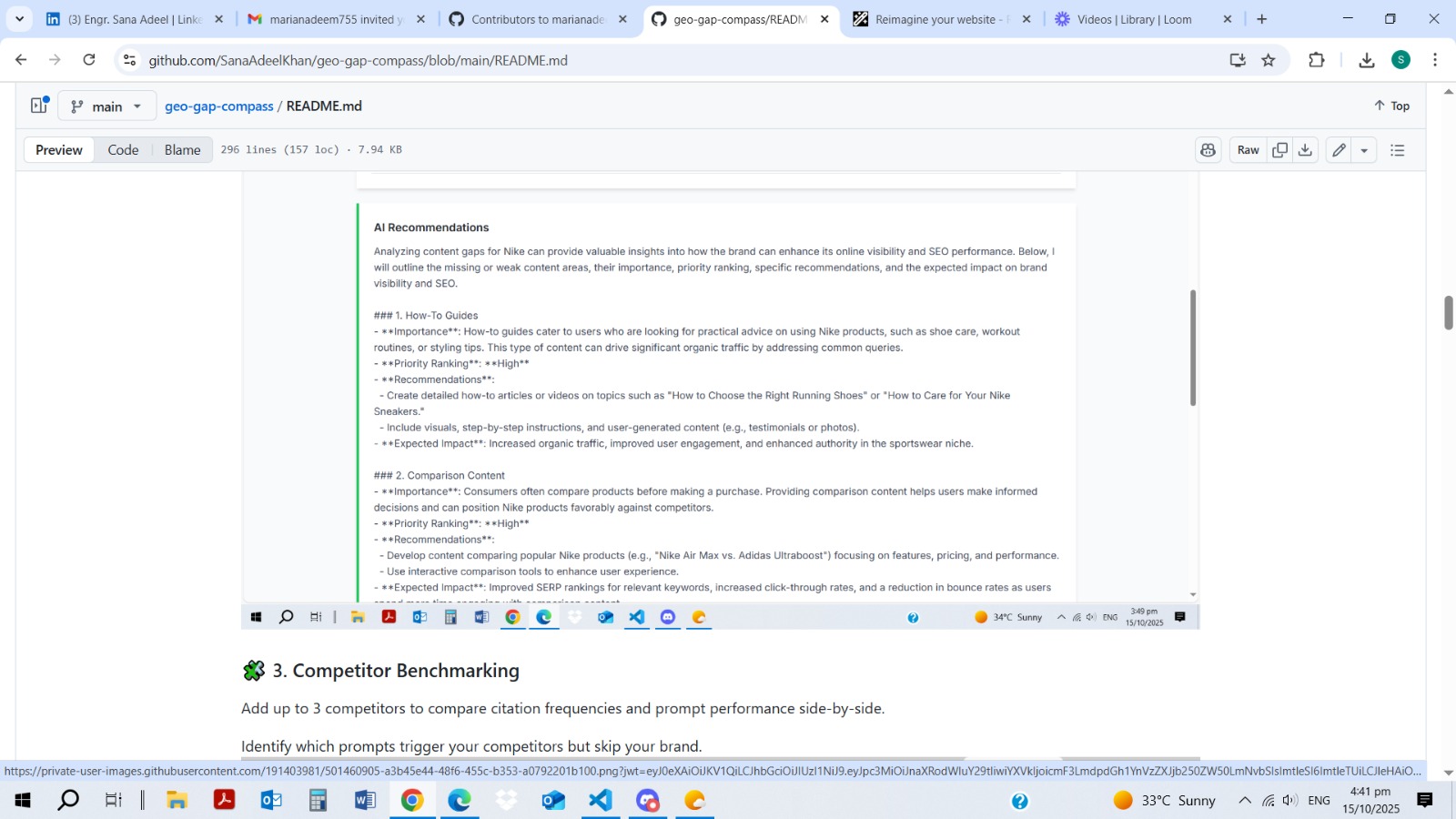
Task: View site information icon
Action: tap(130, 60)
